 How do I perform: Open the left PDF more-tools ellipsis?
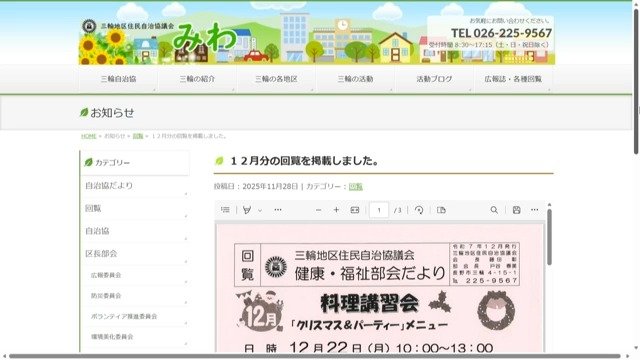[x=278, y=210]
